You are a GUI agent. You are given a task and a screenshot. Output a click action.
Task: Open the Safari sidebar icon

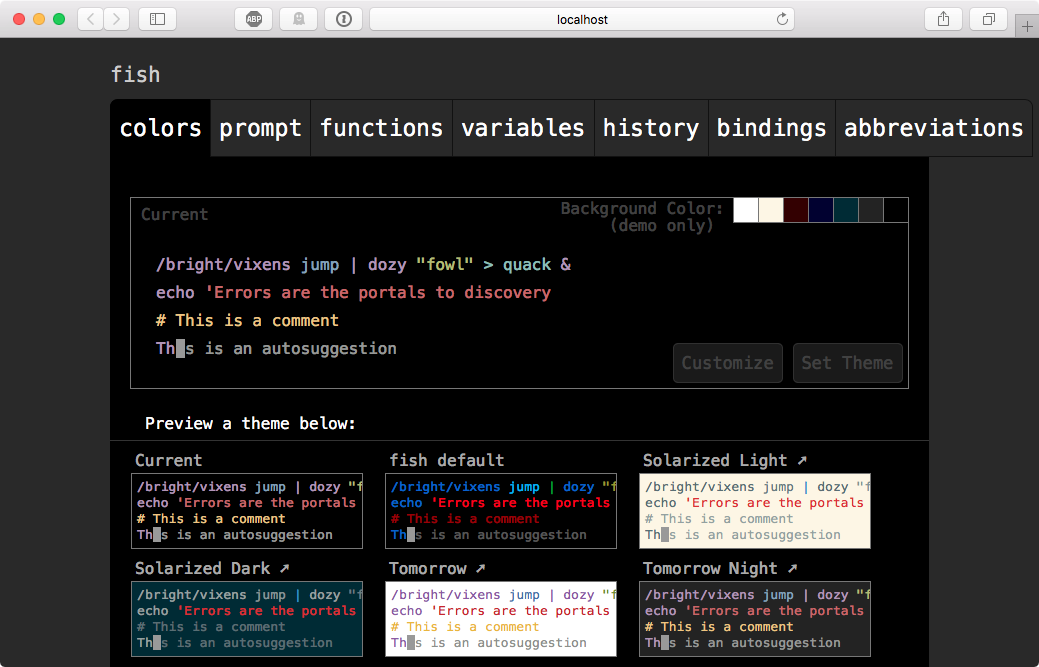click(157, 18)
